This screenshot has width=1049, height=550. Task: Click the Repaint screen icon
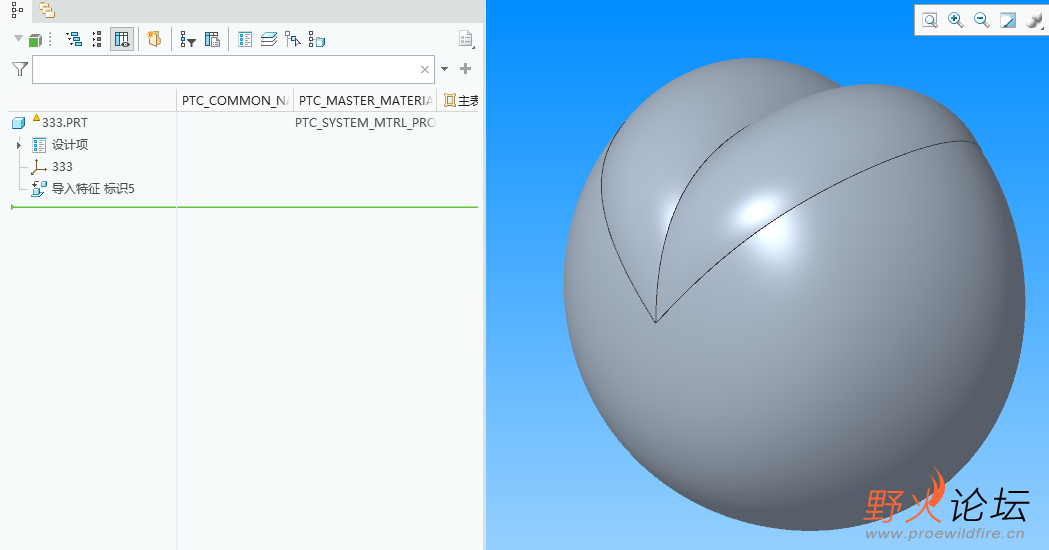tap(1008, 20)
